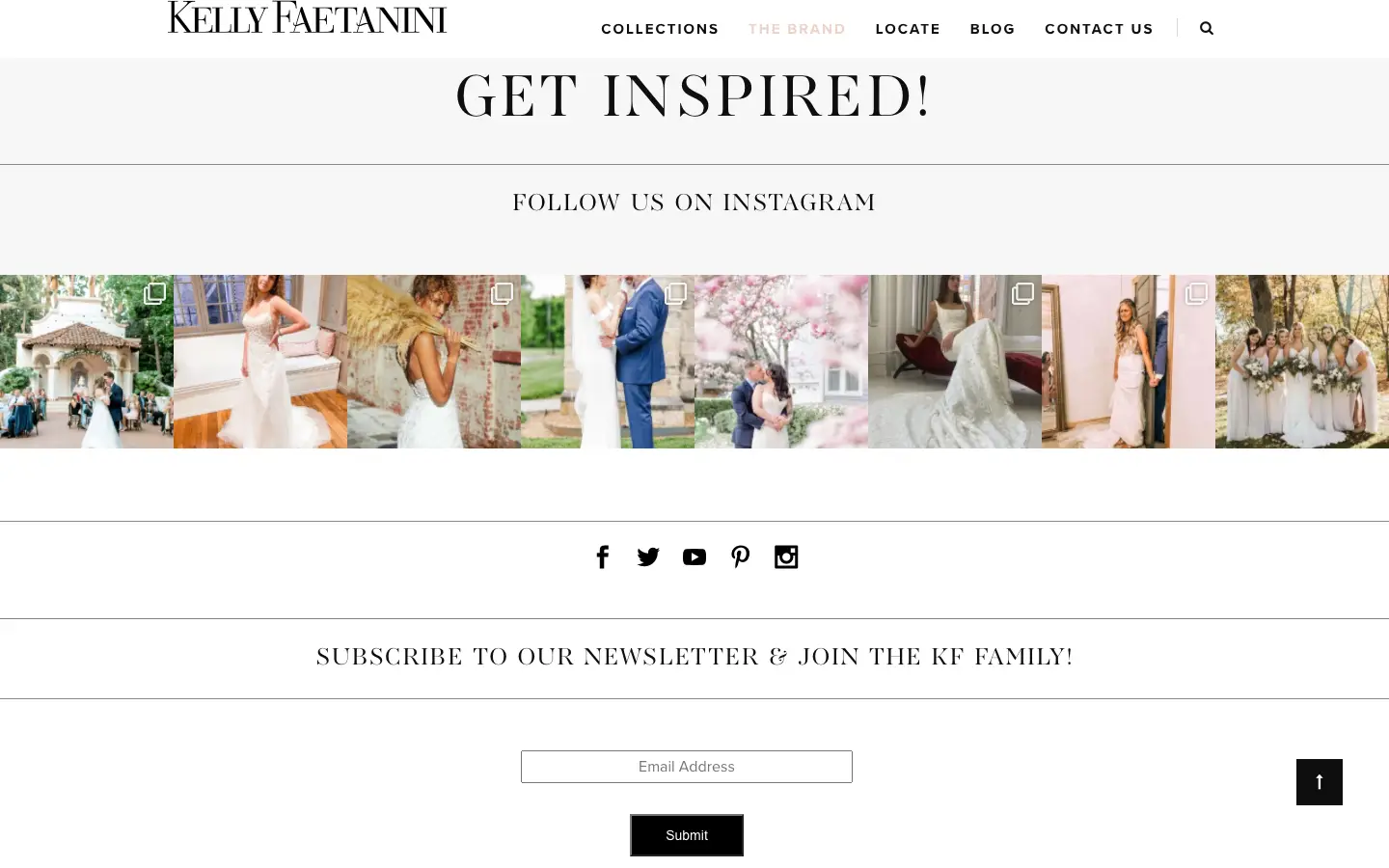This screenshot has width=1389, height=868.
Task: Click the search magnifier icon
Action: 1207,29
